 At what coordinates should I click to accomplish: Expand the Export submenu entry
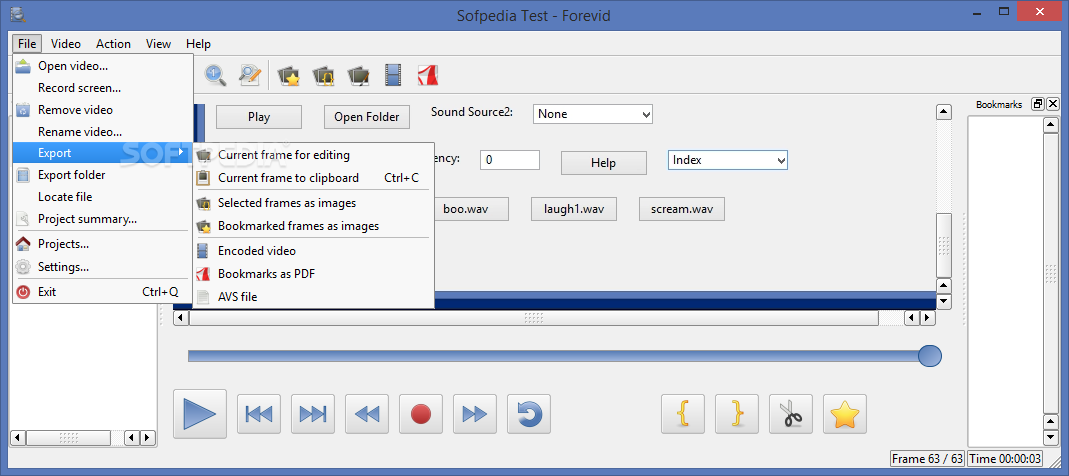102,153
